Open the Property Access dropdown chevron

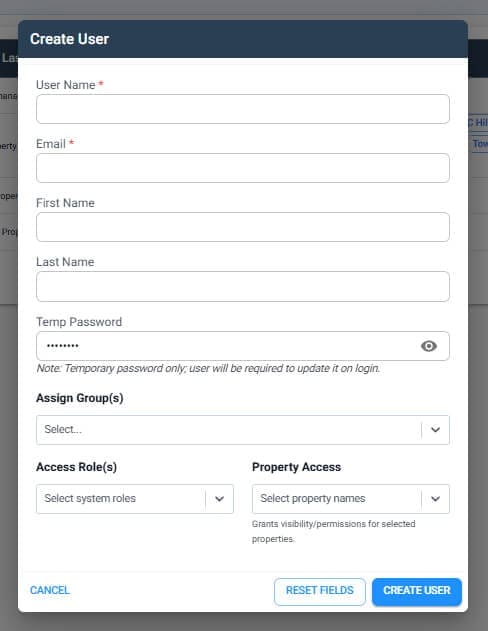(435, 499)
